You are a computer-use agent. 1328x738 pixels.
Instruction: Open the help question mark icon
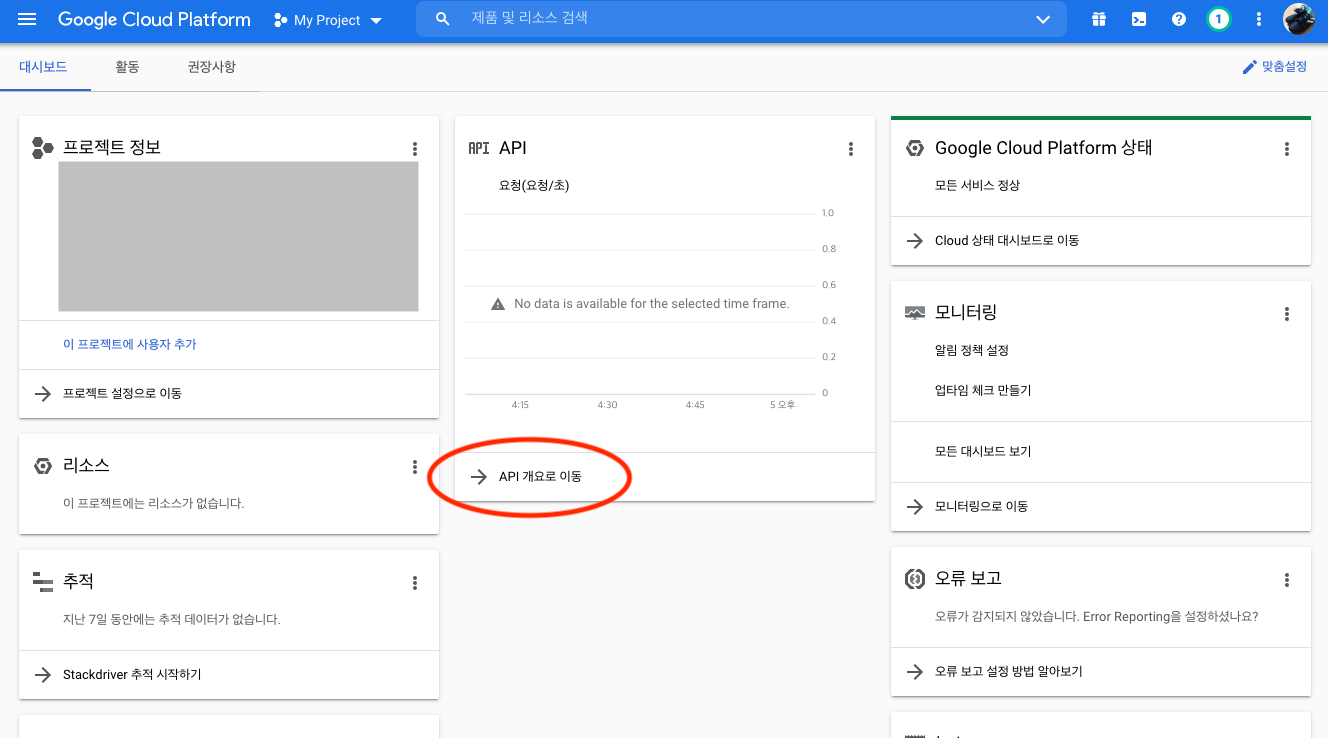[x=1179, y=19]
